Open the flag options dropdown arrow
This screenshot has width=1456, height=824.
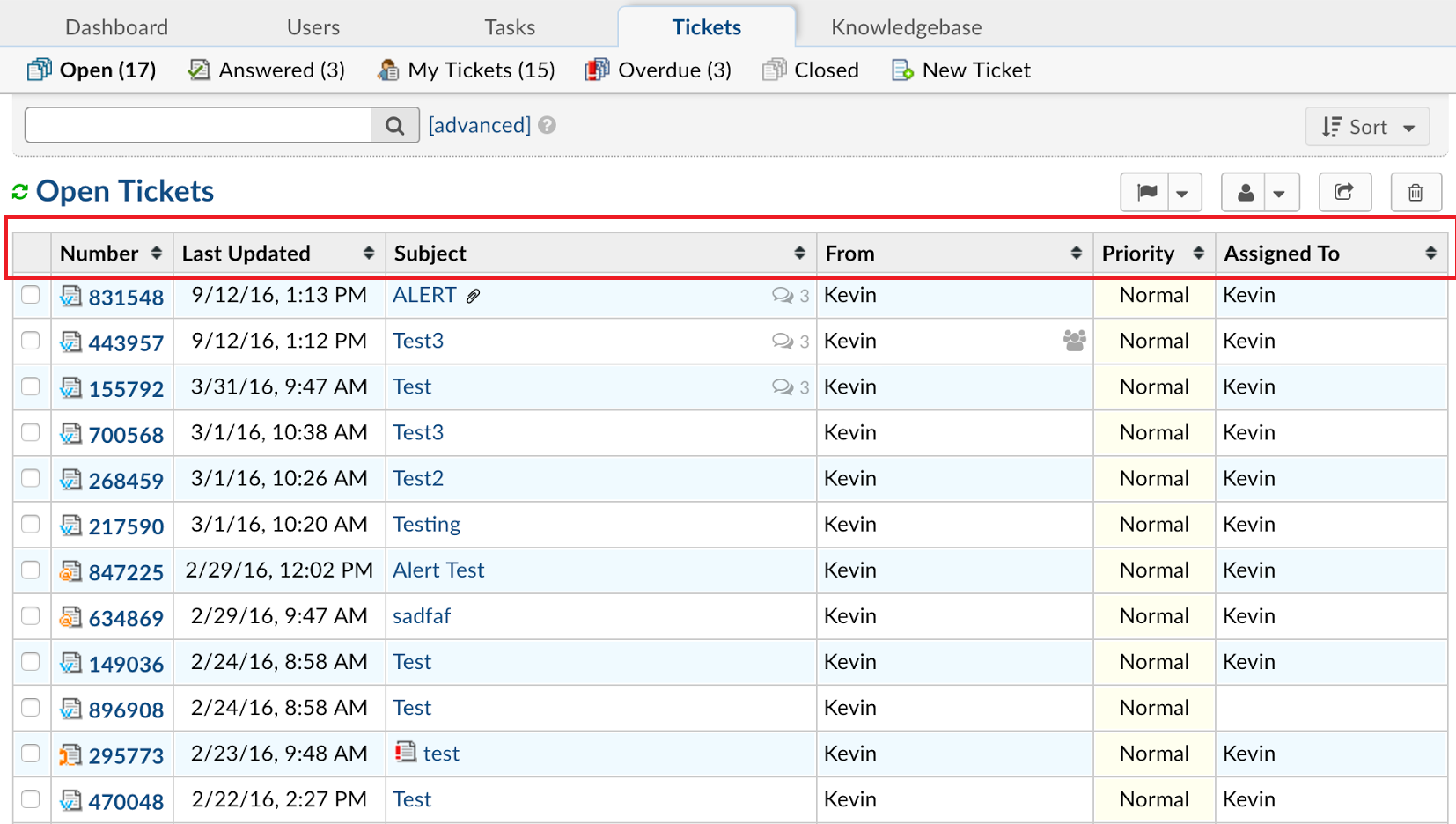(1184, 192)
